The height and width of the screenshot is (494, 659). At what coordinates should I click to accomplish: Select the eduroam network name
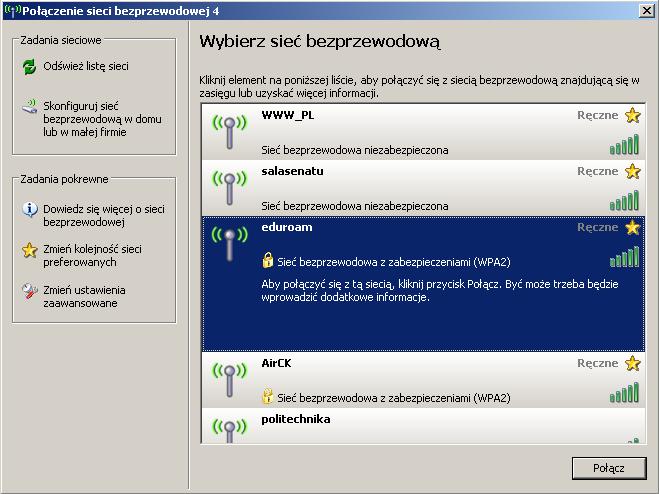point(287,227)
